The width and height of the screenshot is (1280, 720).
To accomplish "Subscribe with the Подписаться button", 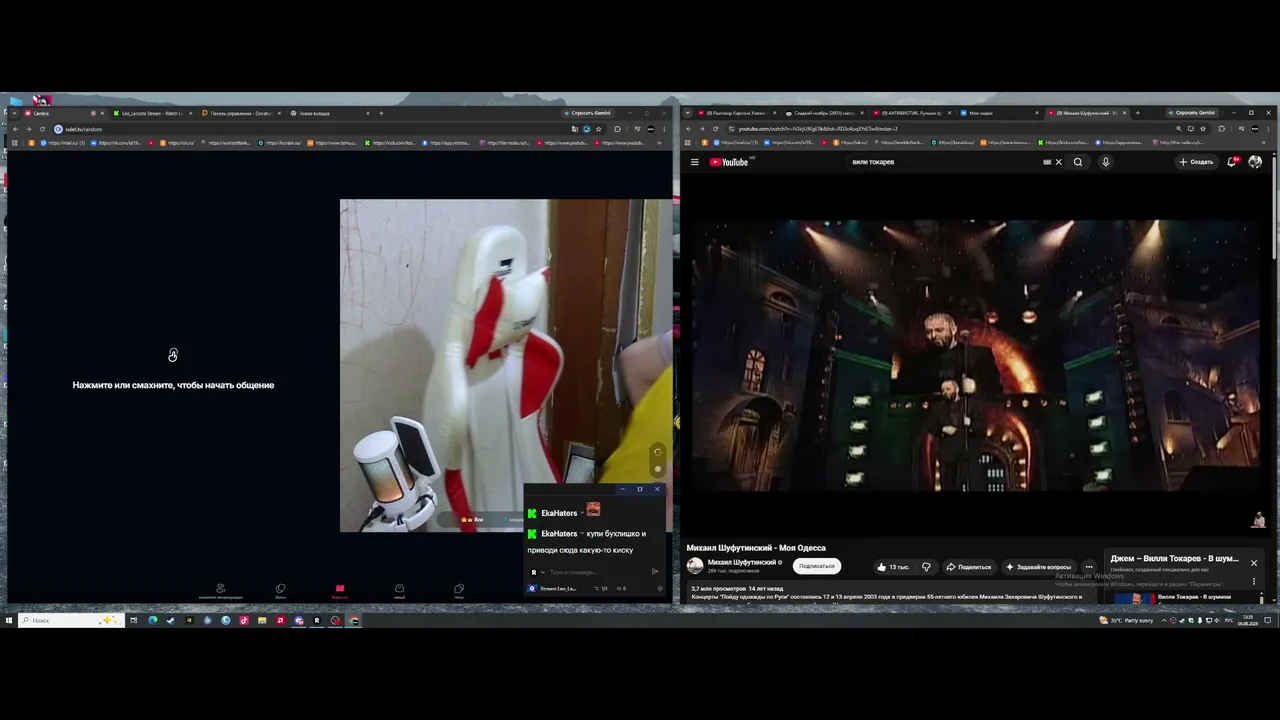I will pyautogui.click(x=816, y=566).
